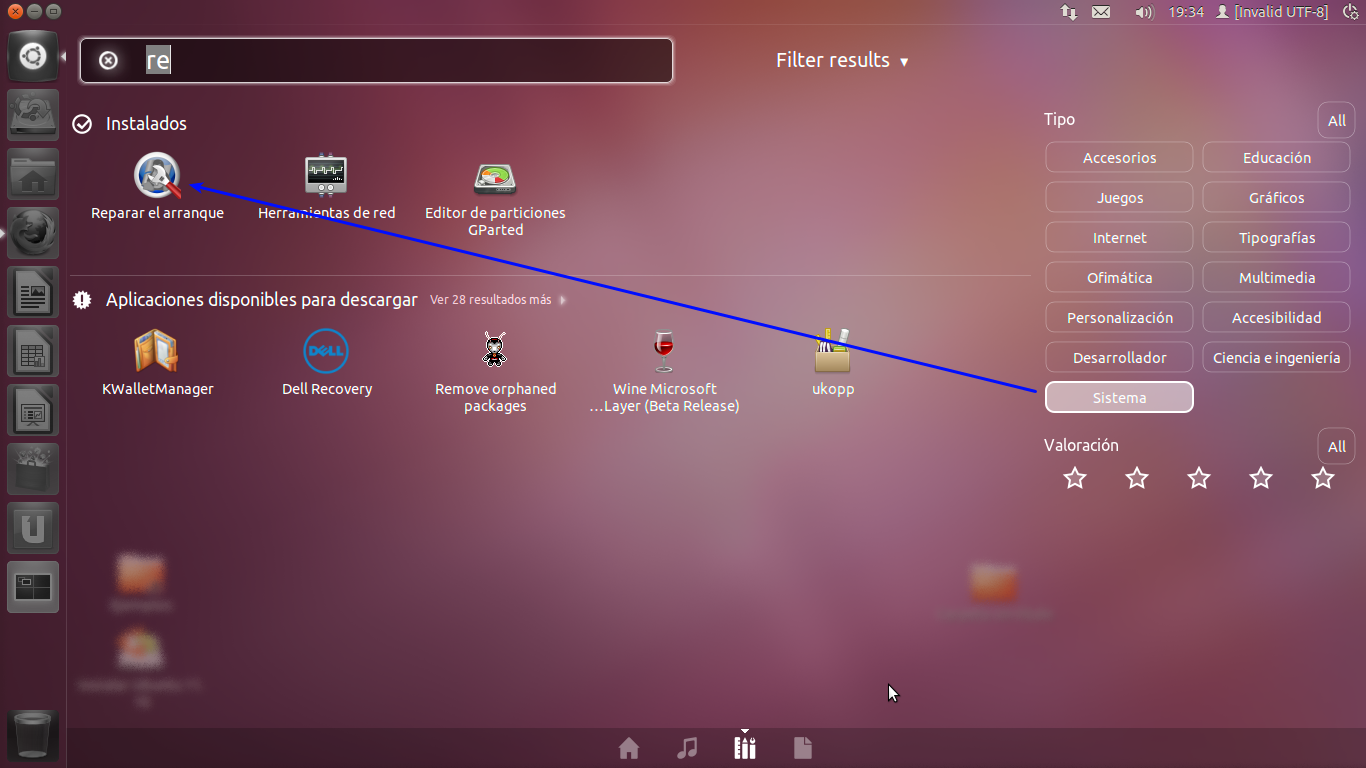Toggle the Accesorios type filter
Image resolution: width=1366 pixels, height=768 pixels.
click(x=1119, y=157)
